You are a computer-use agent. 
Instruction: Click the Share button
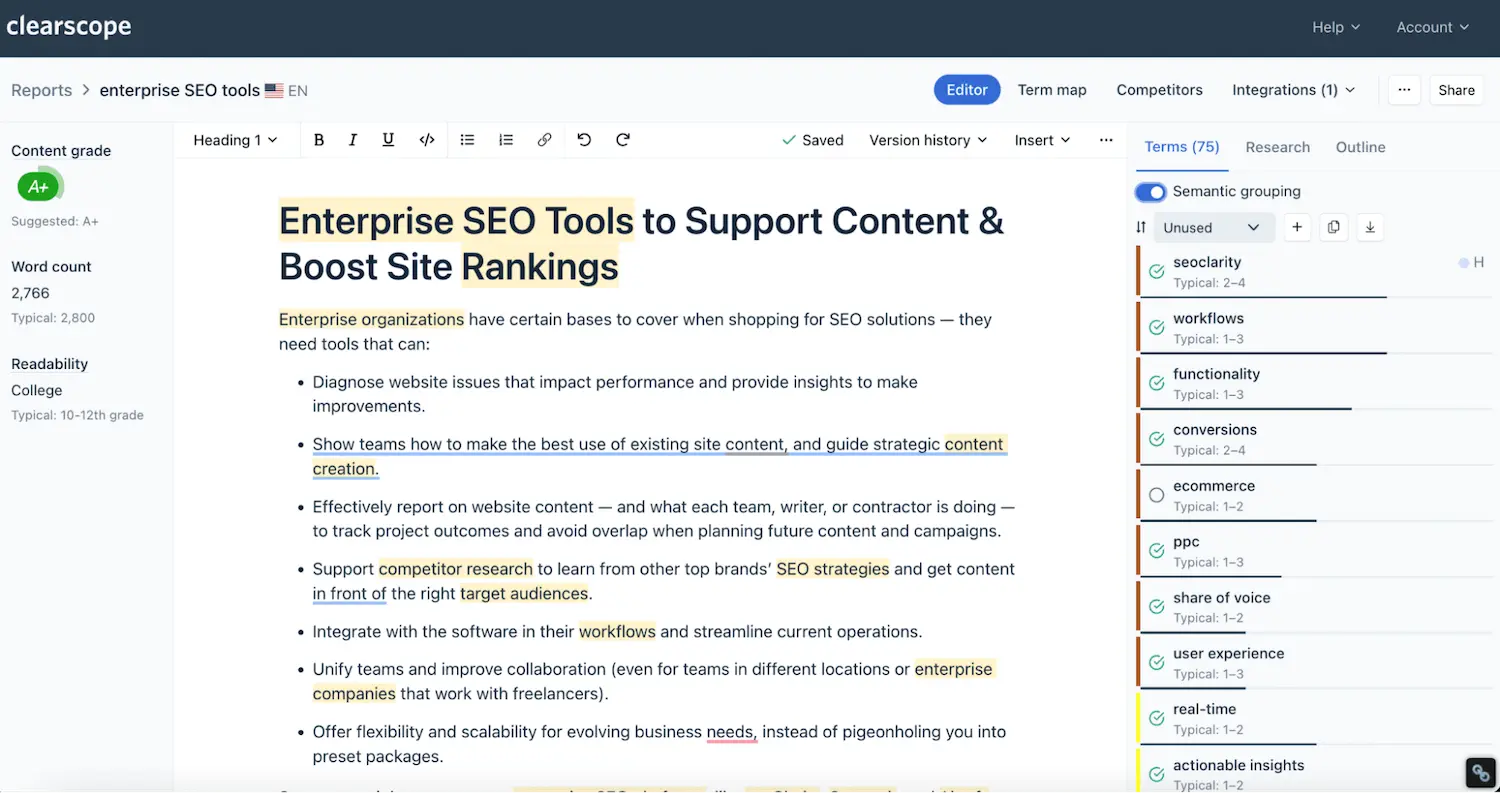click(1456, 90)
